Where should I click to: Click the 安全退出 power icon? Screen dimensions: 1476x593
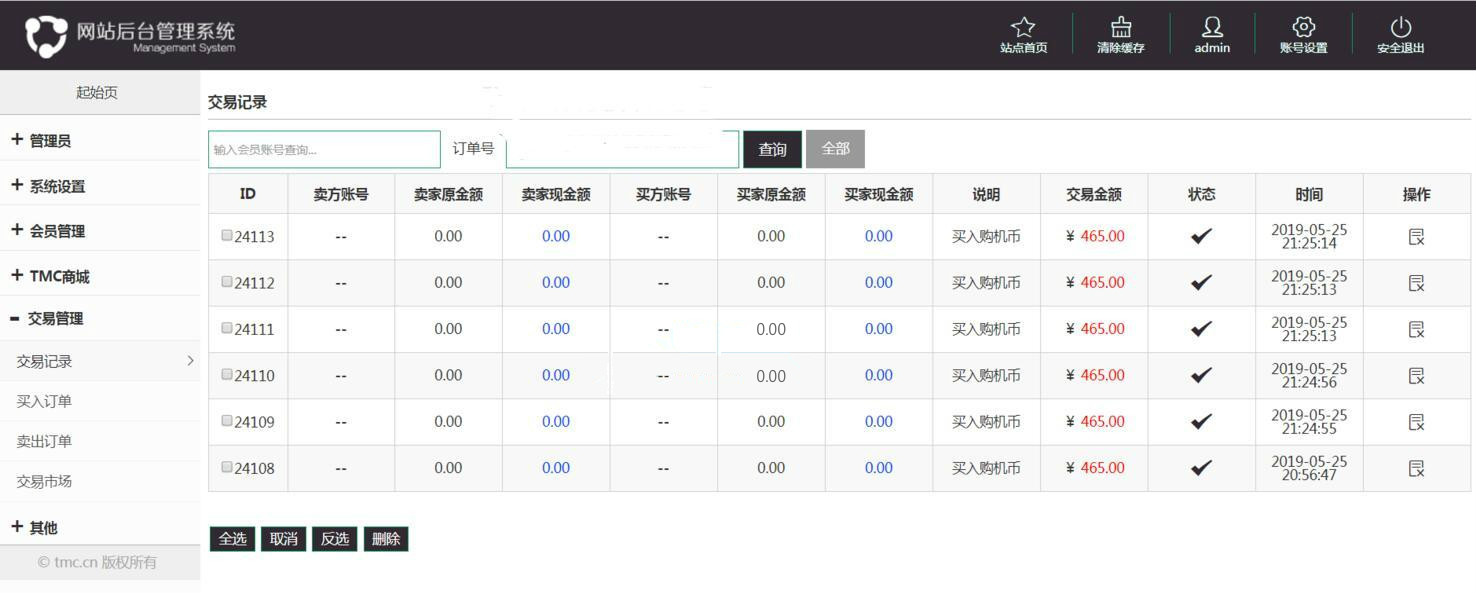coord(1400,28)
